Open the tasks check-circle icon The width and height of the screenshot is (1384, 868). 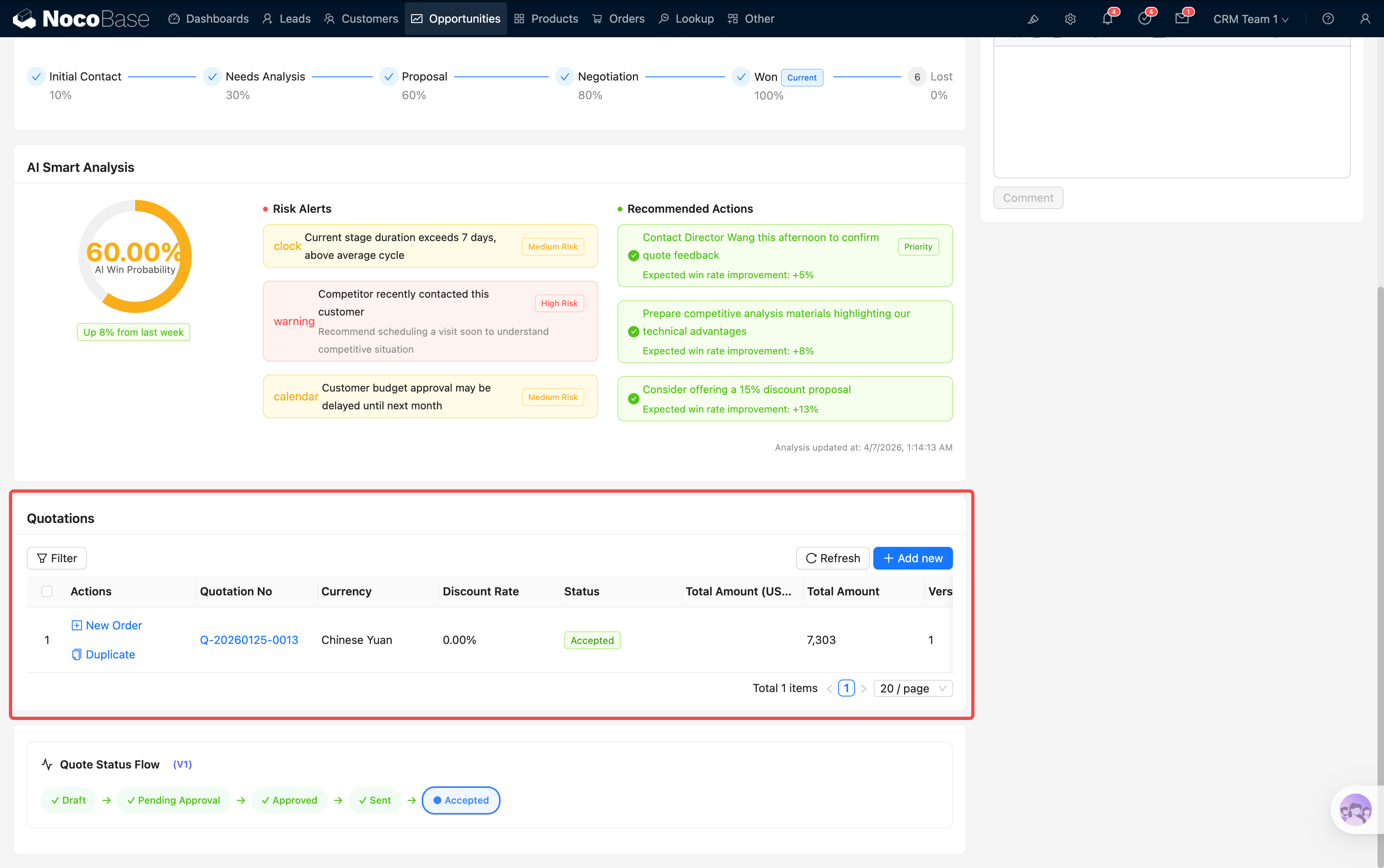tap(1144, 19)
